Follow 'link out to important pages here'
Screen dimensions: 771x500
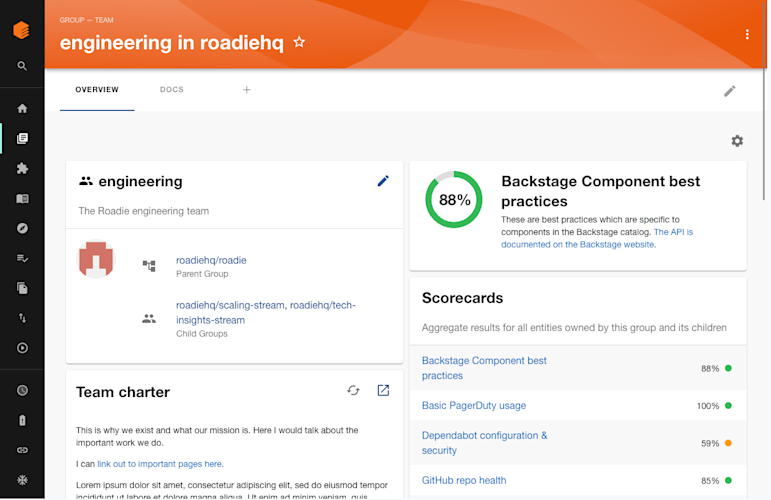(159, 464)
